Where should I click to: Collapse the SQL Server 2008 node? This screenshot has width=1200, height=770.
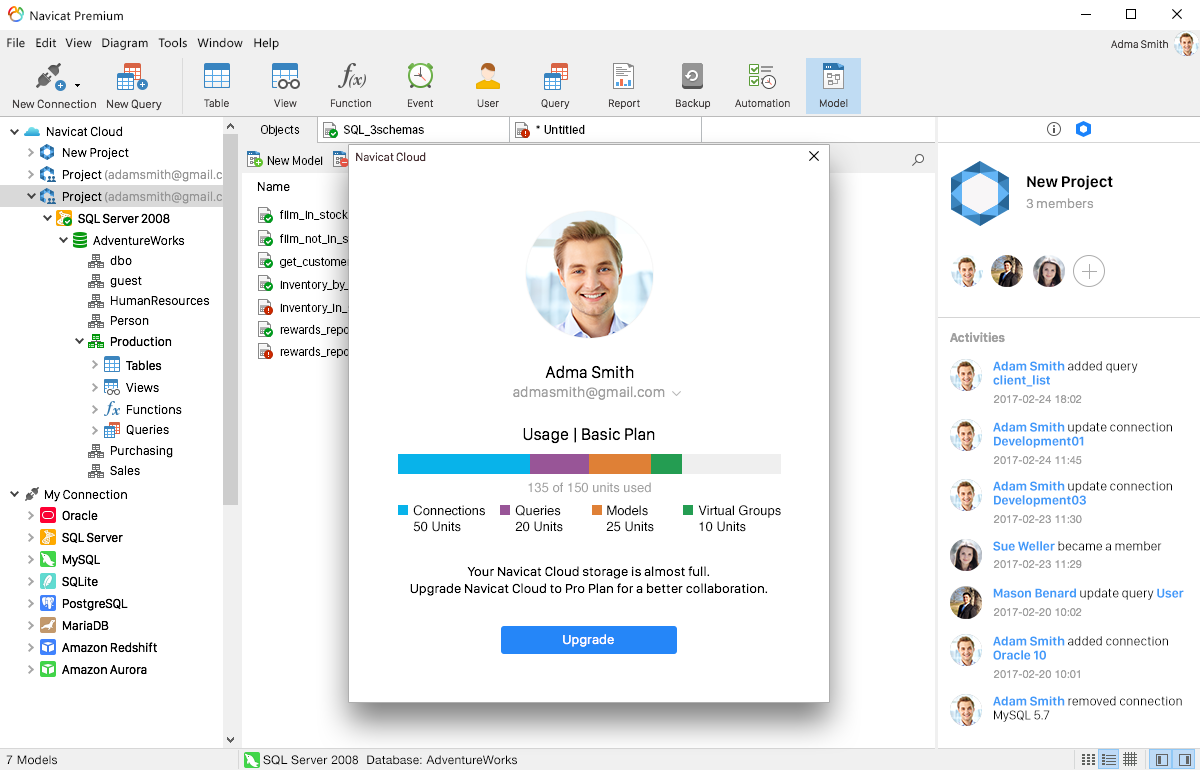point(46,218)
